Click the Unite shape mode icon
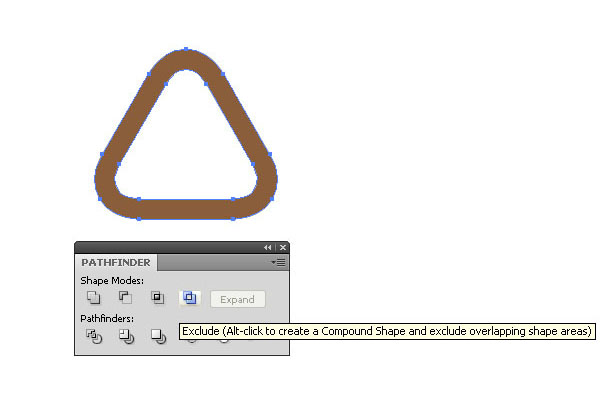 pyautogui.click(x=93, y=298)
